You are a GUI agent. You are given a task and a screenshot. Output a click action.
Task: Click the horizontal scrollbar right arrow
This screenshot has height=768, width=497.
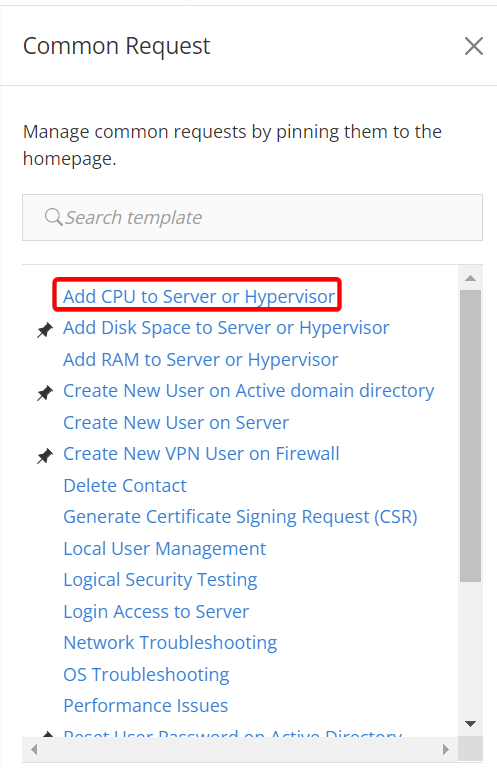pos(446,749)
